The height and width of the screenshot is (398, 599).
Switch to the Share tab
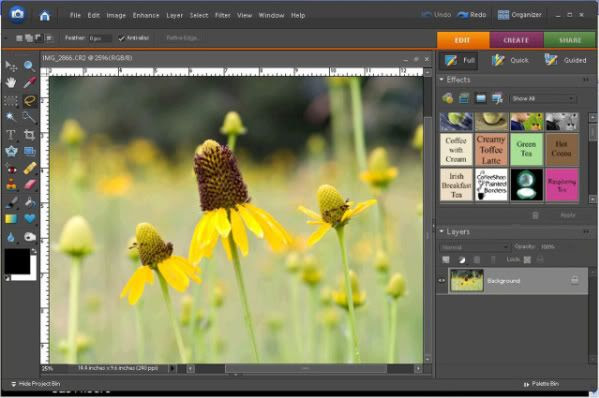pyautogui.click(x=570, y=40)
